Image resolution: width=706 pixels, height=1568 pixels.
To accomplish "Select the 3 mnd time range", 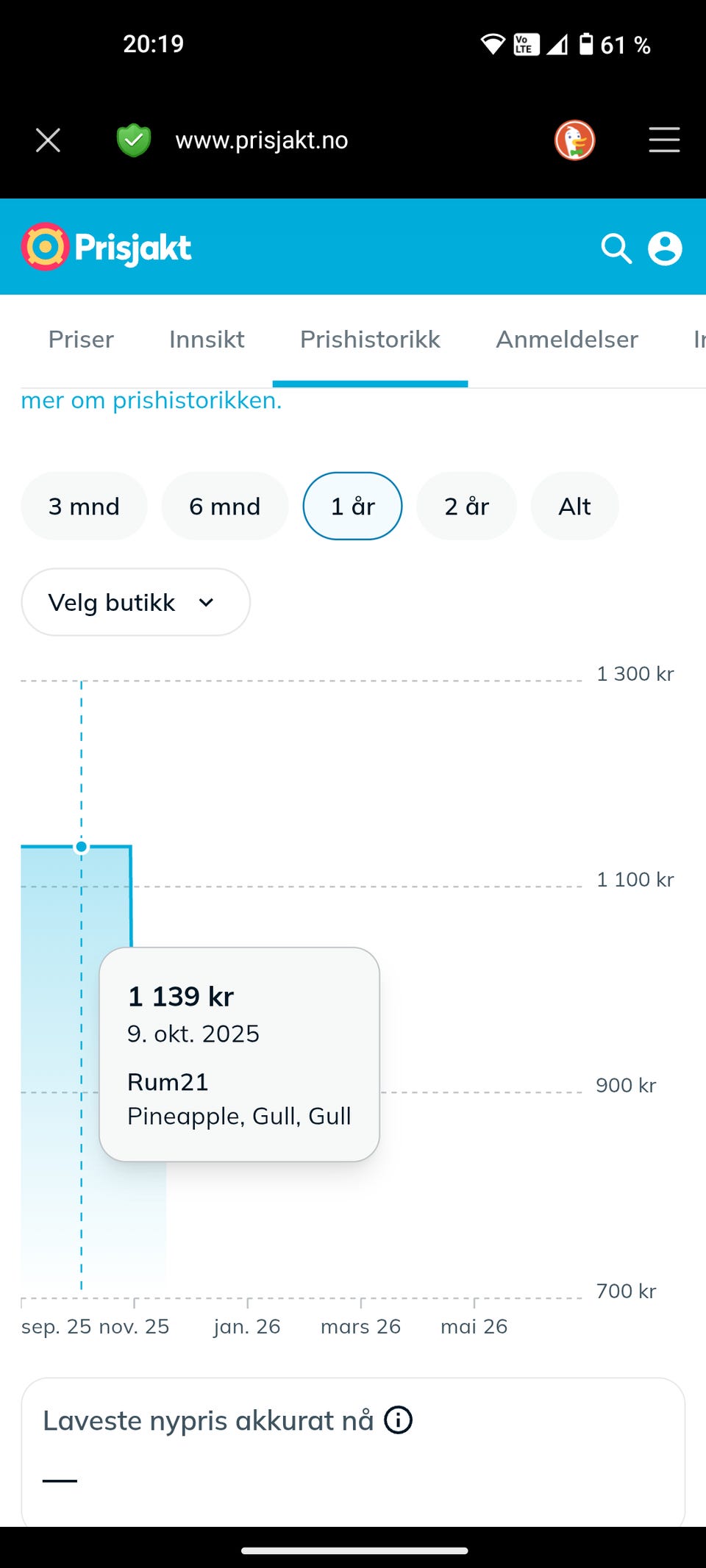I will click(x=84, y=506).
